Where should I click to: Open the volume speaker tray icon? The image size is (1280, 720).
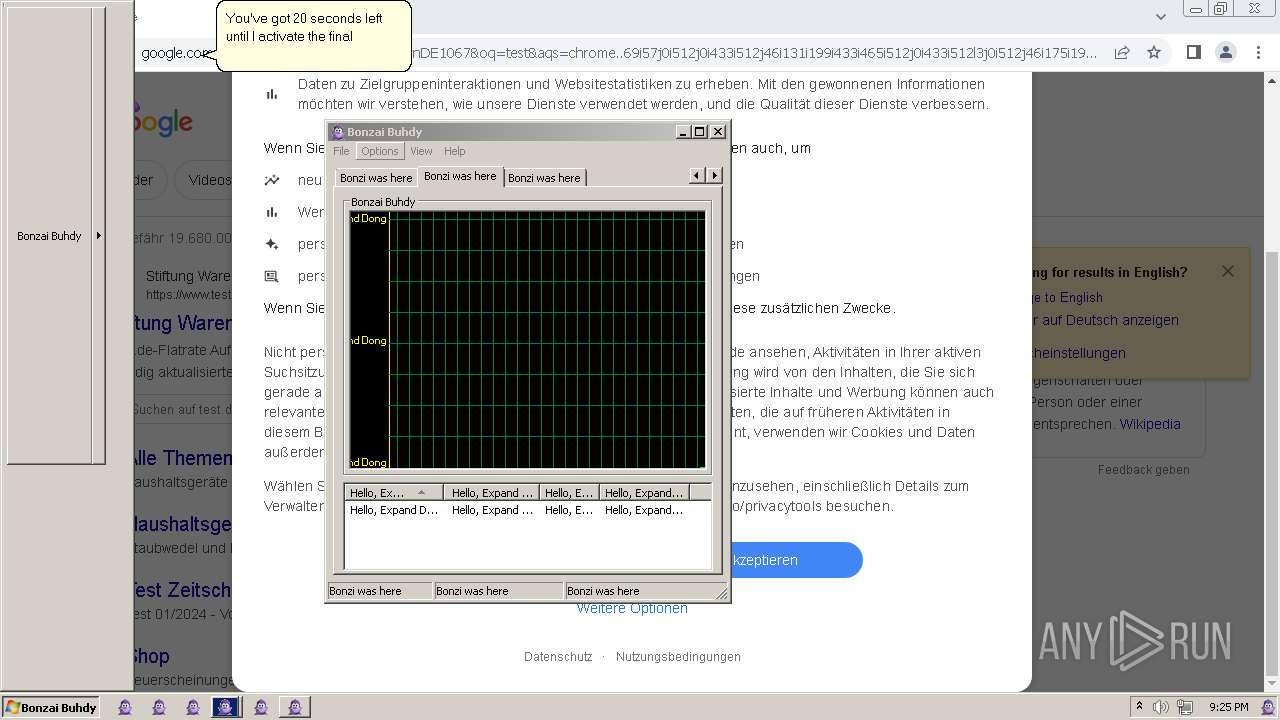1160,707
